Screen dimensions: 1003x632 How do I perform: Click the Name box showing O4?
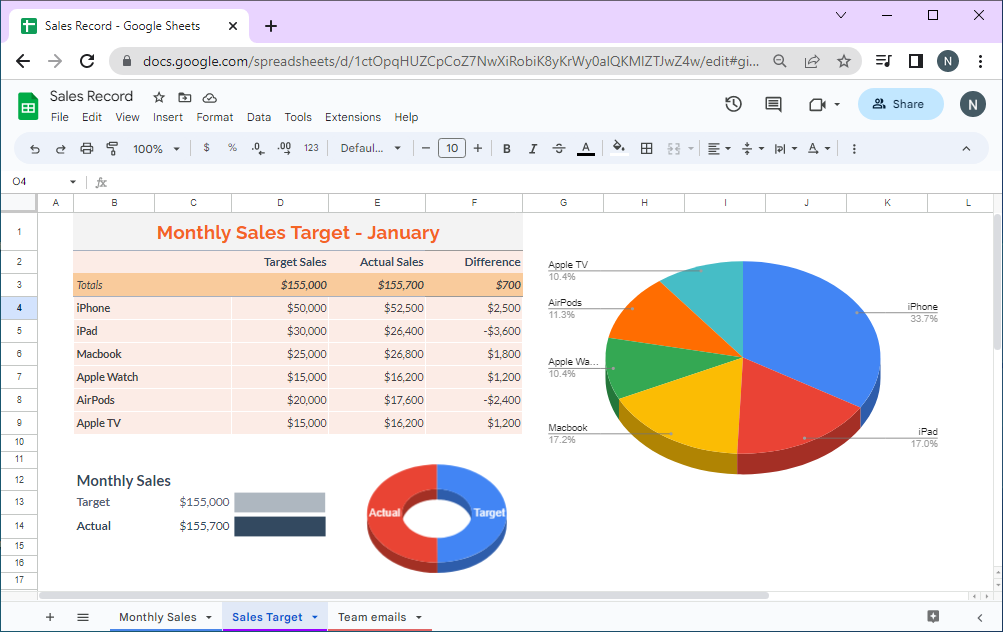click(x=43, y=182)
